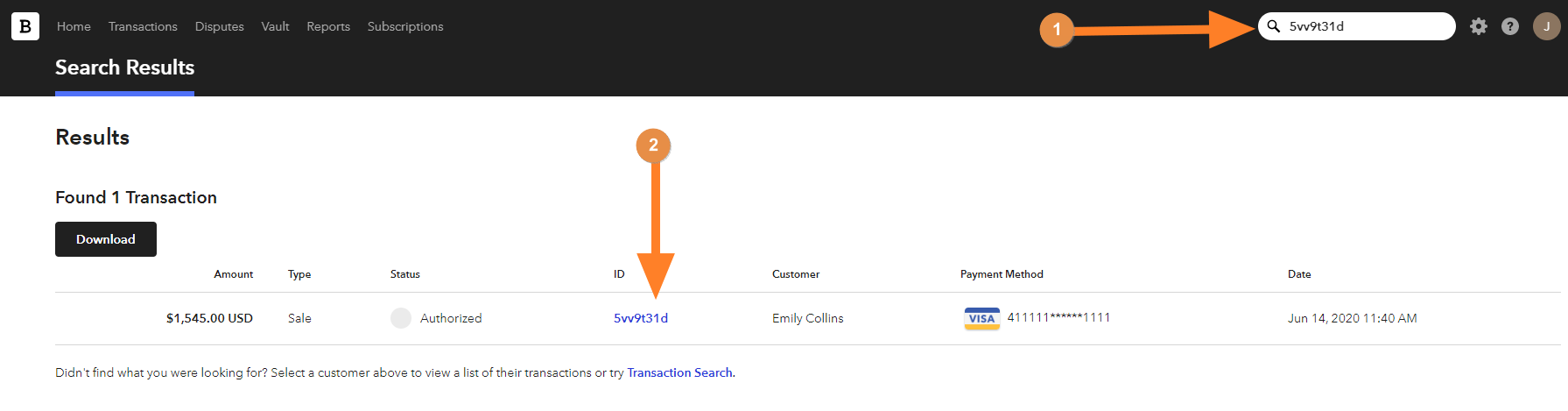Screen dimensions: 1568x411
Task: Open the Transactions menu item
Action: [143, 26]
